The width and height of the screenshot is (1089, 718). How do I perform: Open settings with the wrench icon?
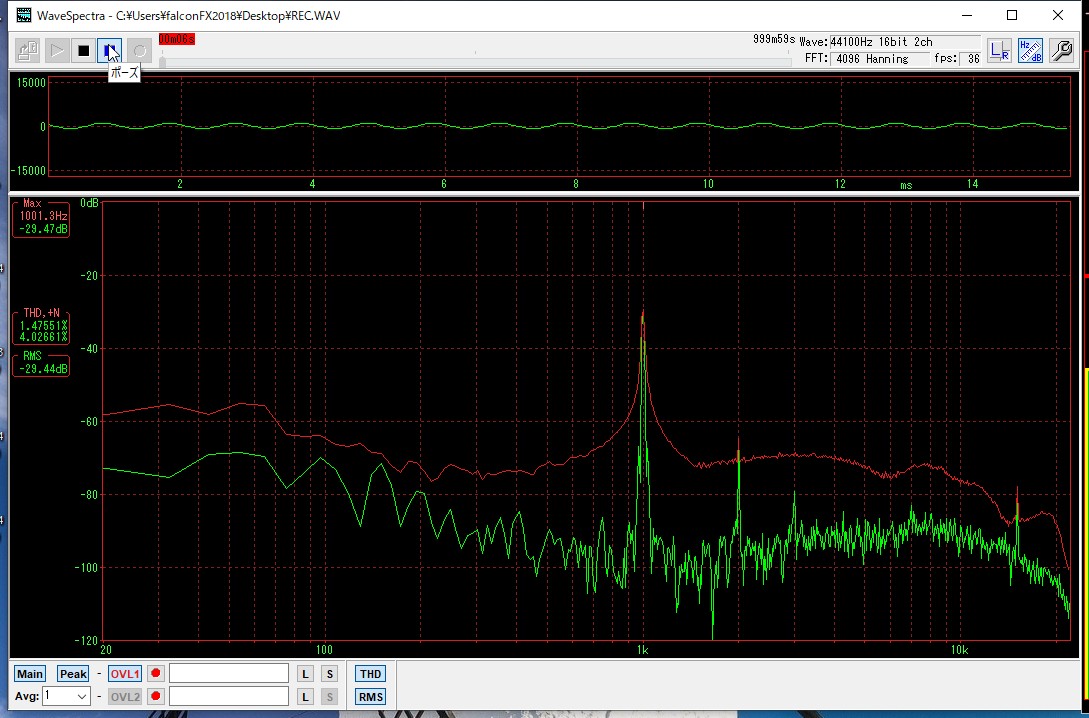click(x=1062, y=51)
